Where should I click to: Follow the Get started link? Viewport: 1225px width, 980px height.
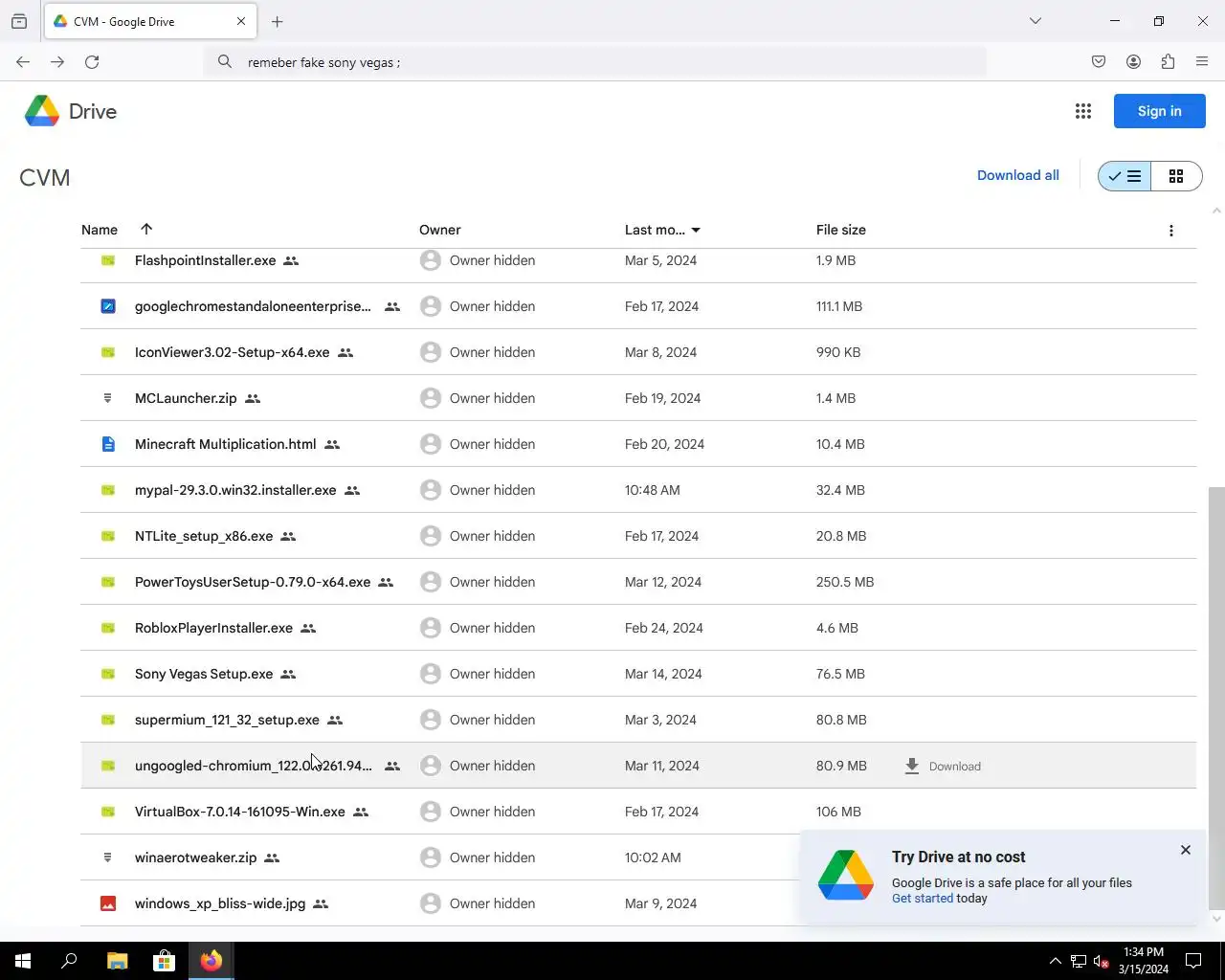click(x=923, y=898)
